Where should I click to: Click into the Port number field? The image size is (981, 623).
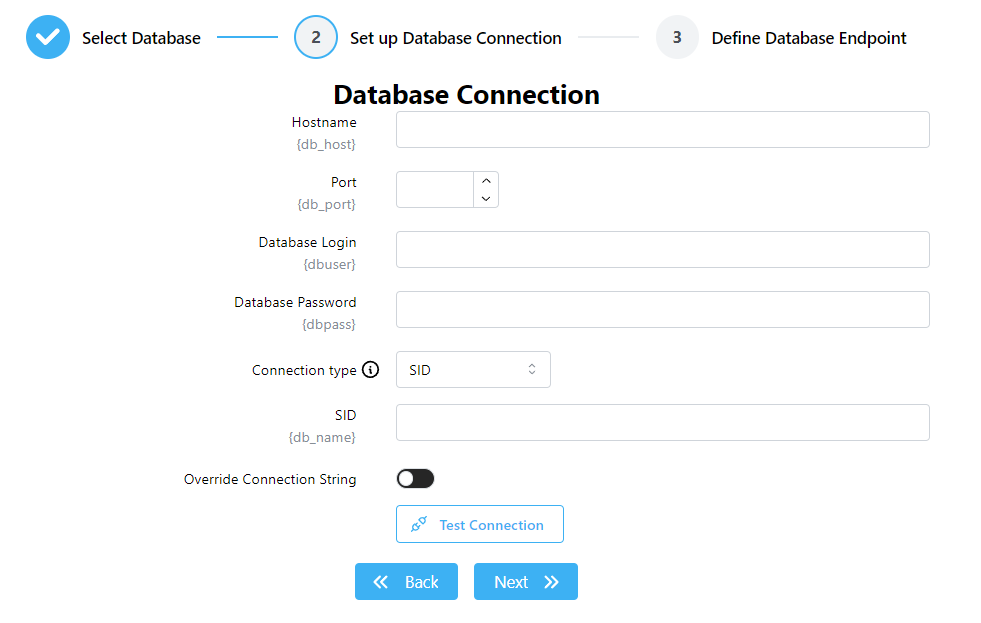(x=435, y=190)
